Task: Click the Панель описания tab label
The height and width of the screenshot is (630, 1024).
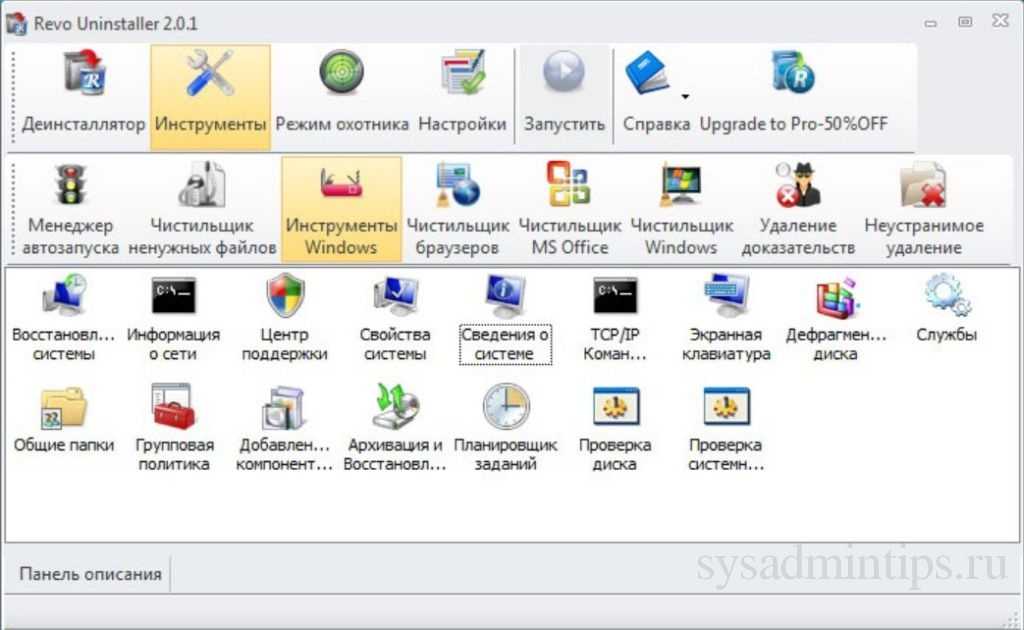Action: click(x=90, y=574)
